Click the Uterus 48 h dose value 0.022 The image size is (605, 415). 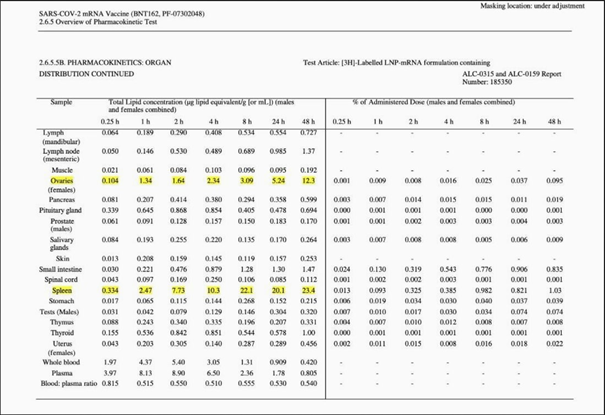554,344
